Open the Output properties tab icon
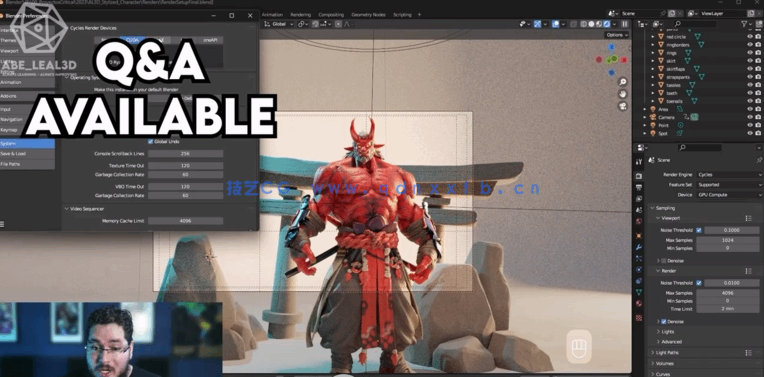 click(639, 188)
